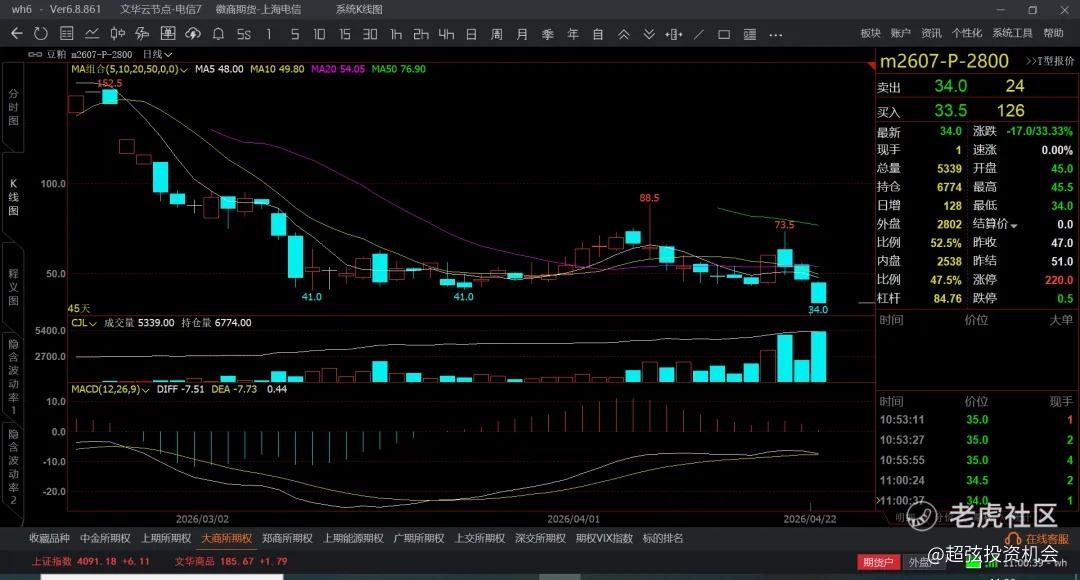Viewport: 1080px width, 580px height.
Task: Select yearly (年) period
Action: tap(572, 34)
